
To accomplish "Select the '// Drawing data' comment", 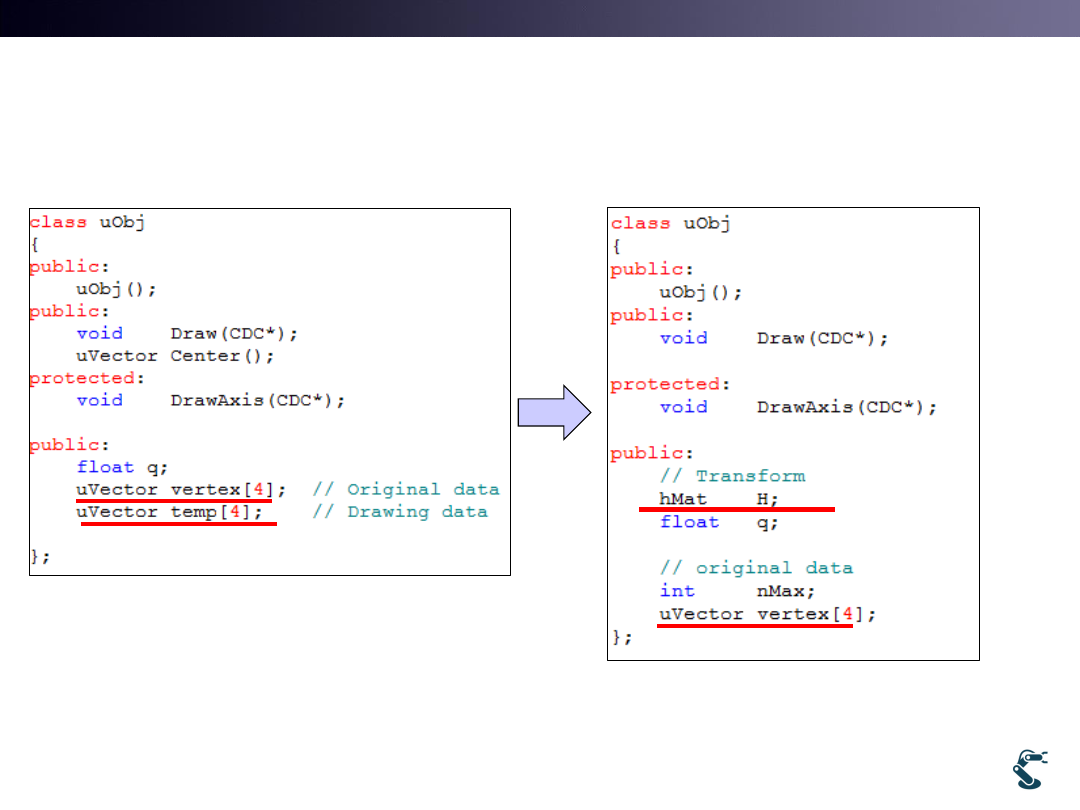I will point(400,512).
